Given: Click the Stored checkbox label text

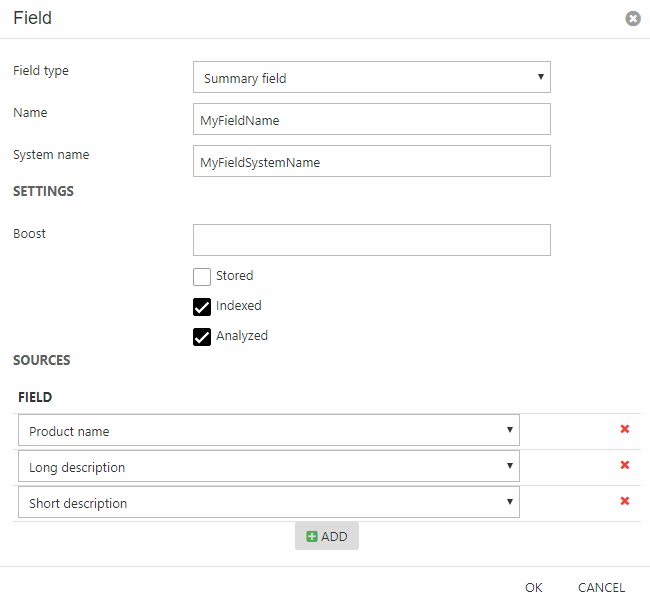Looking at the screenshot, I should [235, 276].
